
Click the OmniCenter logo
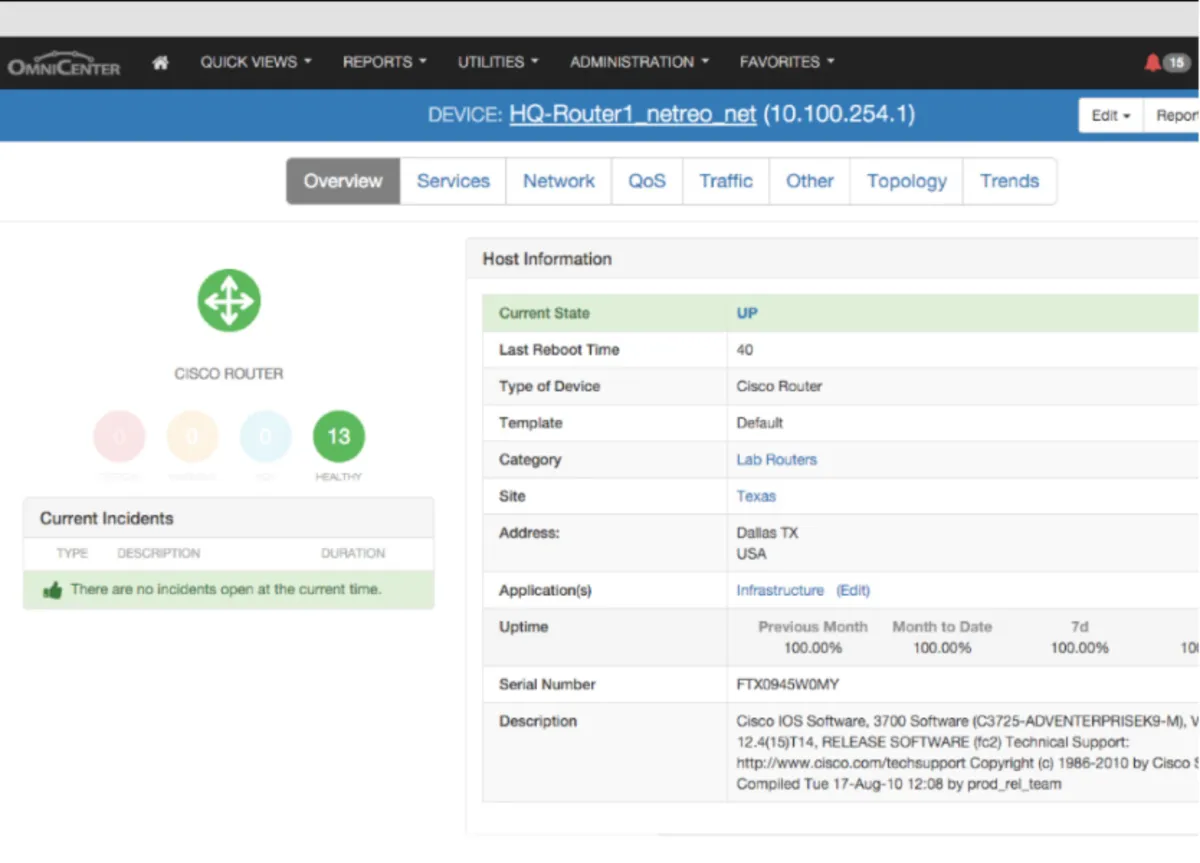pyautogui.click(x=64, y=64)
